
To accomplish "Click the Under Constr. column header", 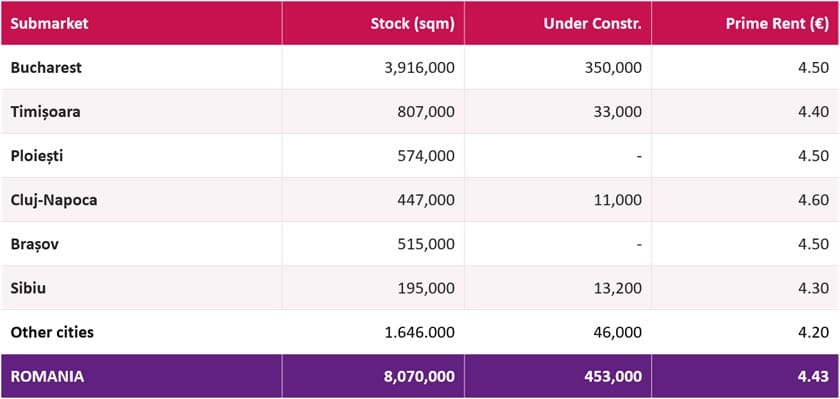I will 592,24.
